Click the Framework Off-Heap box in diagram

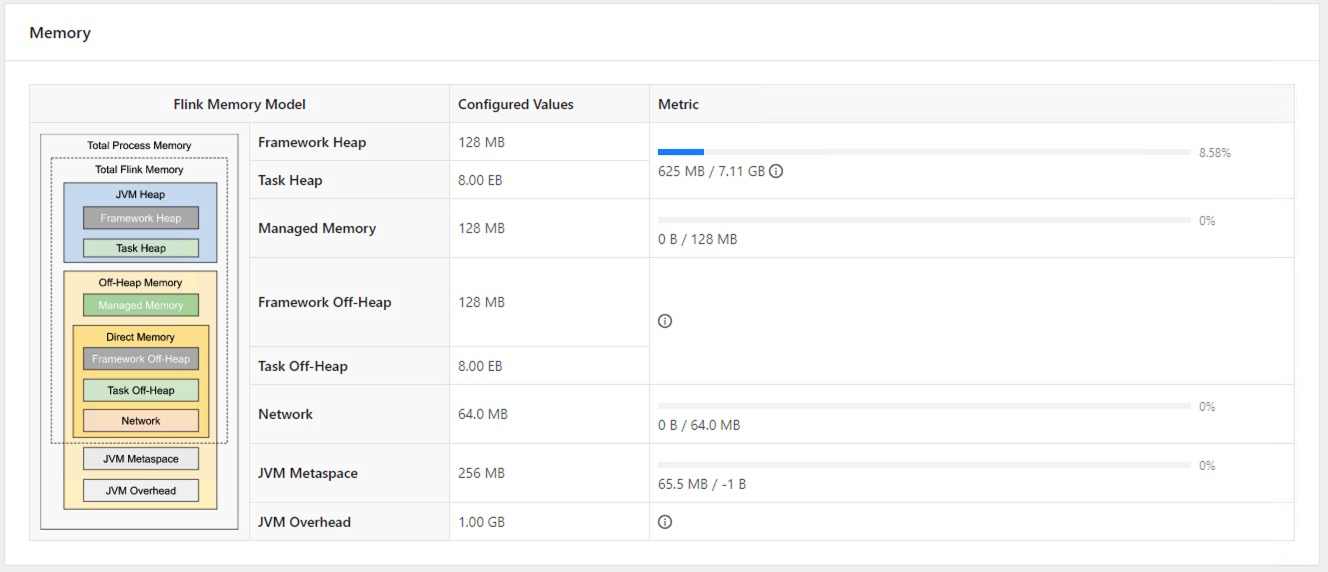coord(141,359)
